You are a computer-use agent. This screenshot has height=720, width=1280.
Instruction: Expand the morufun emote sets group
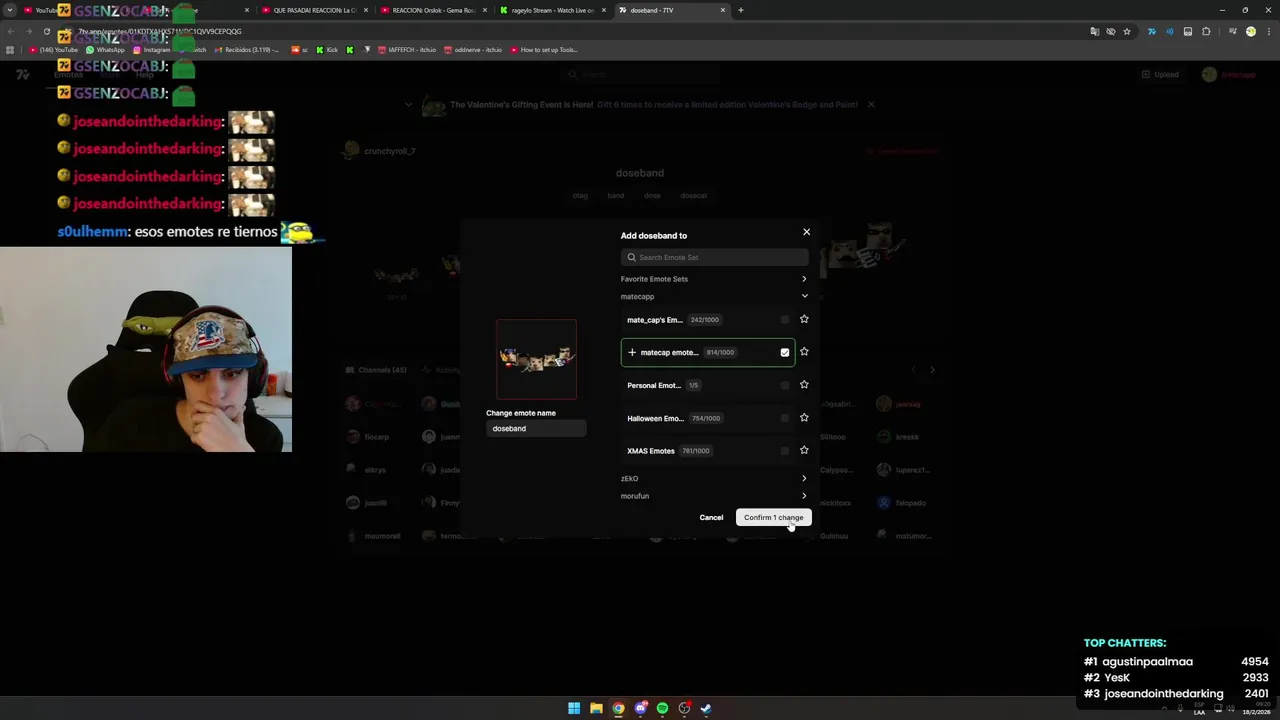click(x=804, y=496)
